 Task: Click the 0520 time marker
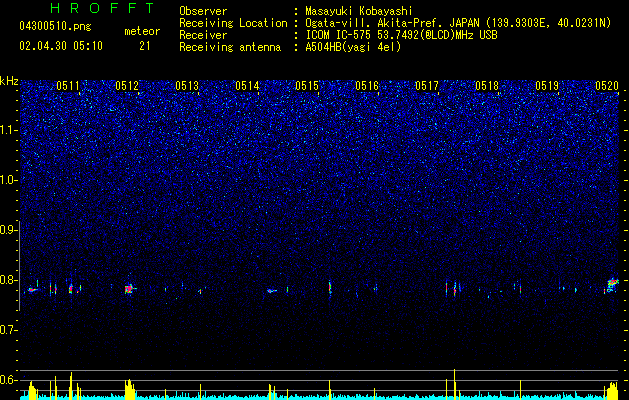coord(607,85)
